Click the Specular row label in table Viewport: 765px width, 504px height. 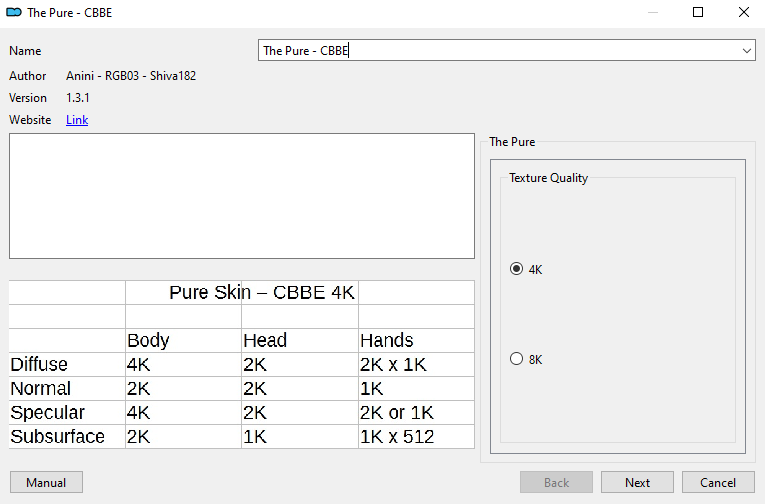(x=47, y=413)
